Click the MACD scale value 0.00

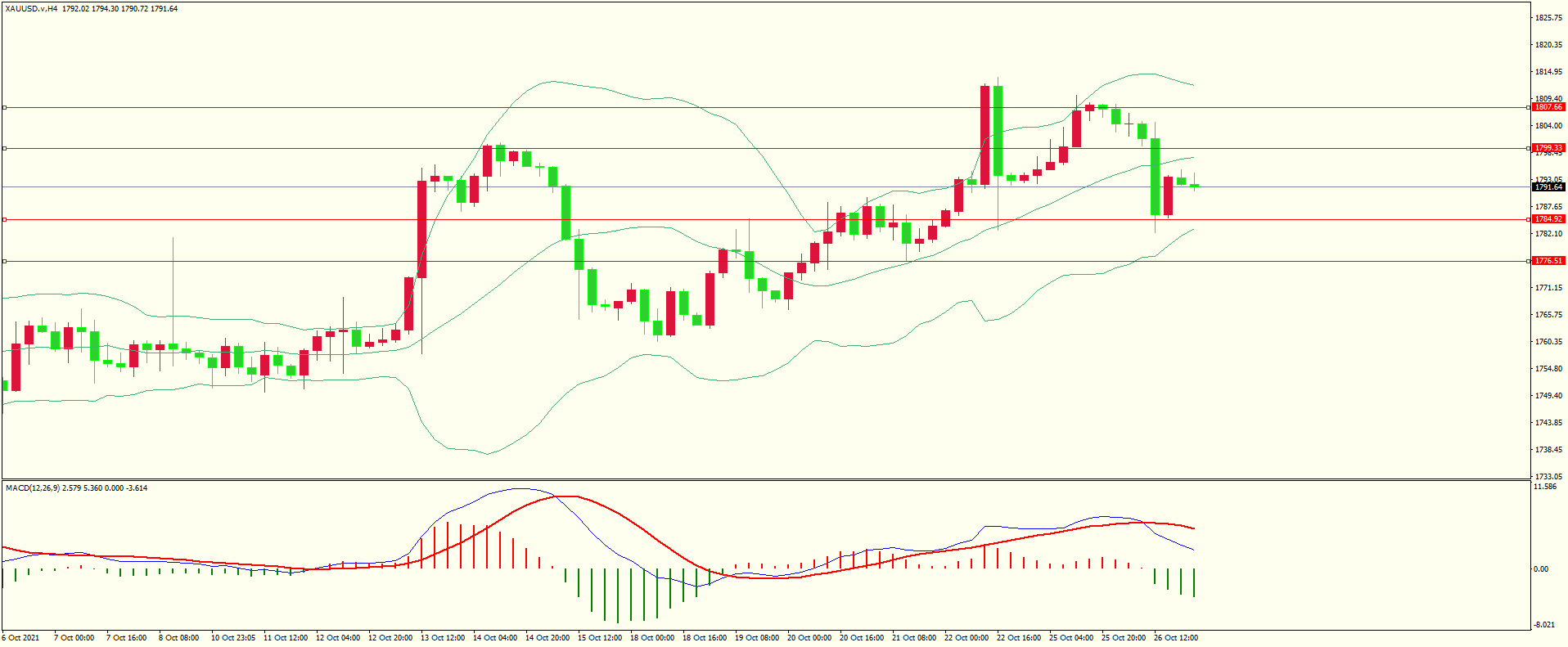1541,569
